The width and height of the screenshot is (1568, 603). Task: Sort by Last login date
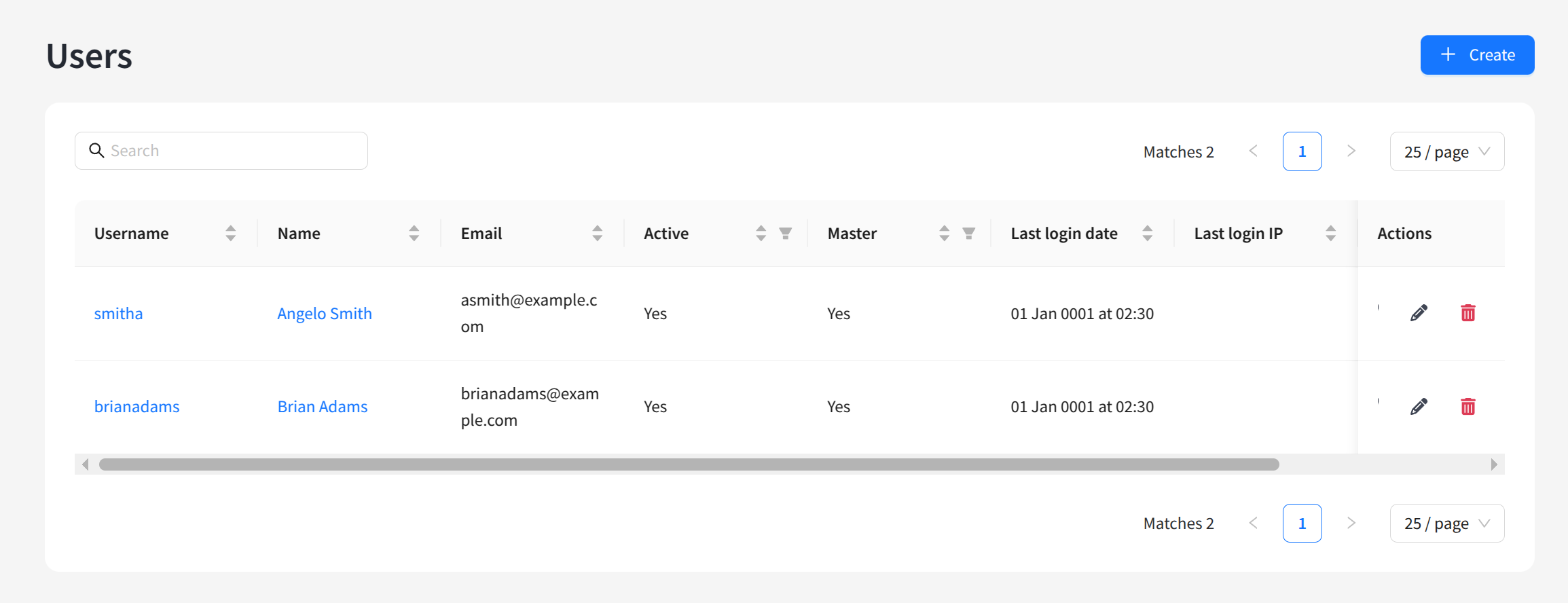coord(1147,234)
